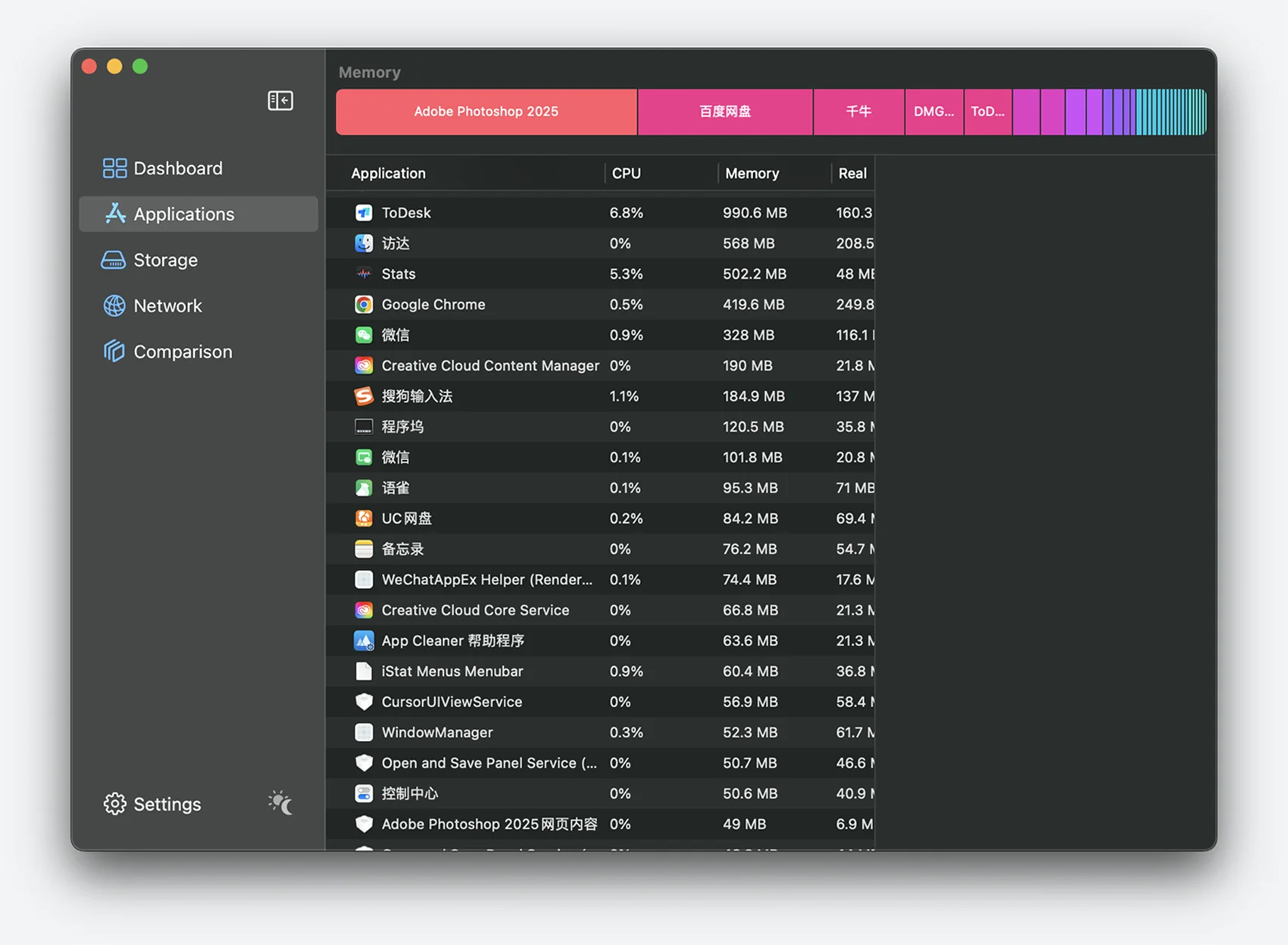
Task: Click the 搜狗输入法 icon
Action: [364, 396]
